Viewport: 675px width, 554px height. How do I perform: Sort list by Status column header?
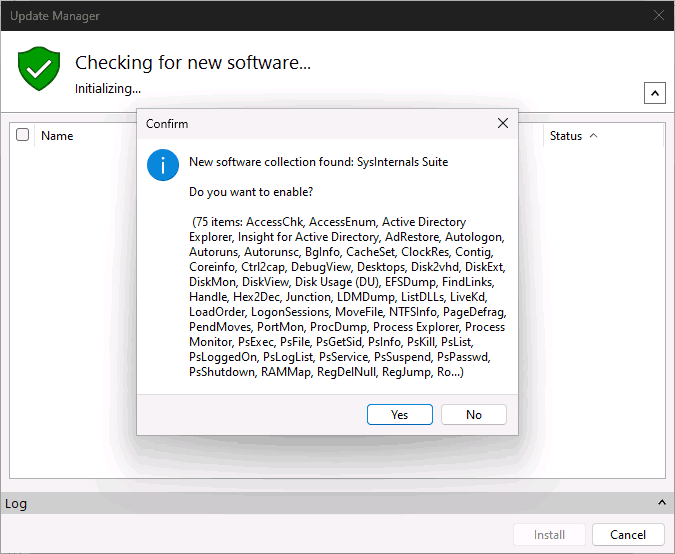[566, 136]
